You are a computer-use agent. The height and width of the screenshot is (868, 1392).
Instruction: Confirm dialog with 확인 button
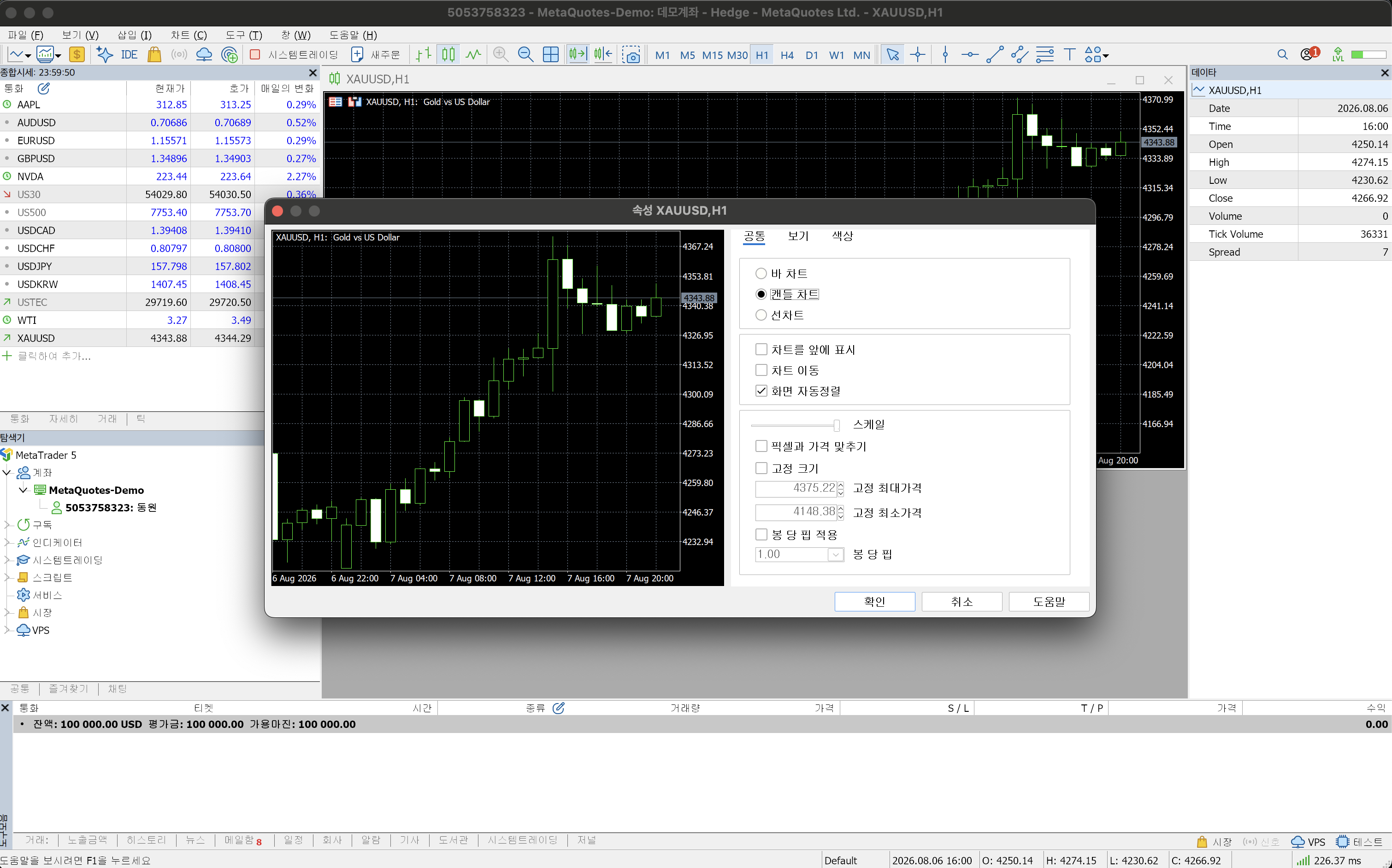click(874, 602)
